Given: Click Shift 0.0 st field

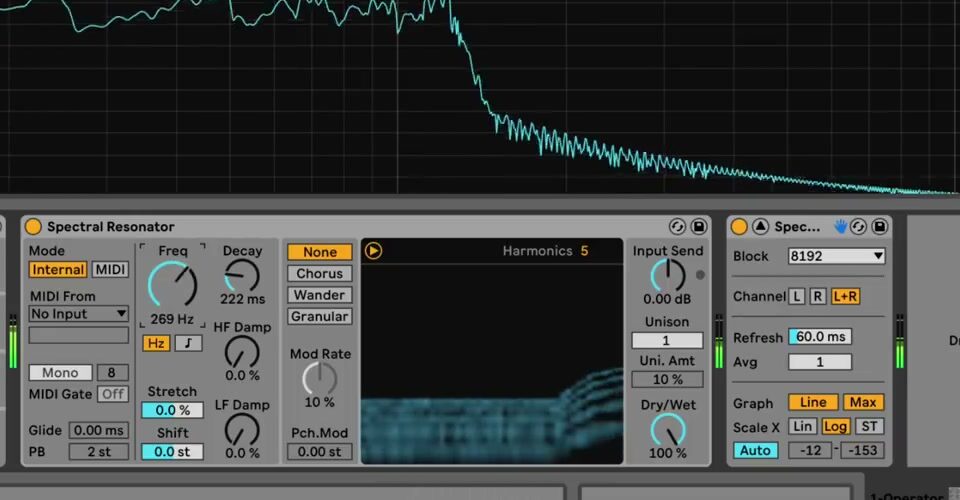Looking at the screenshot, I should pos(173,452).
